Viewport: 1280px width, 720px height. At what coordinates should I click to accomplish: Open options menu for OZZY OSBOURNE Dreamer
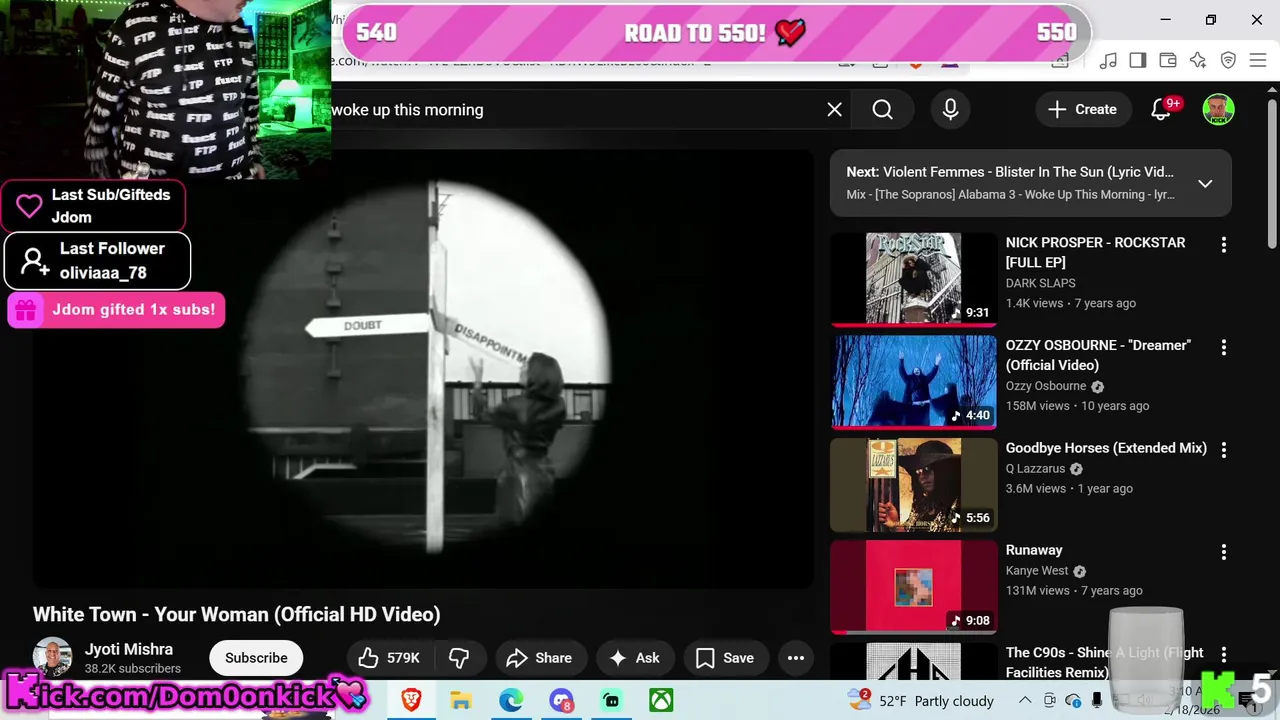tap(1223, 348)
